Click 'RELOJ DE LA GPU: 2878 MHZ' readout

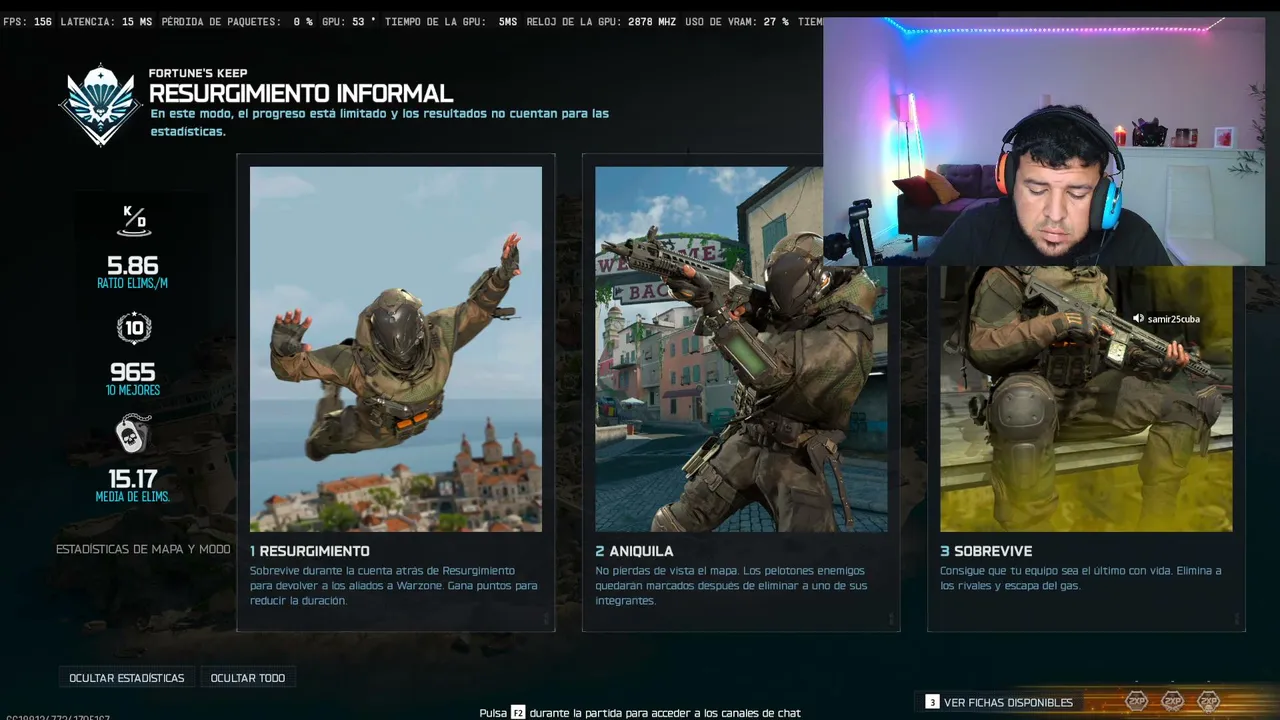click(601, 21)
